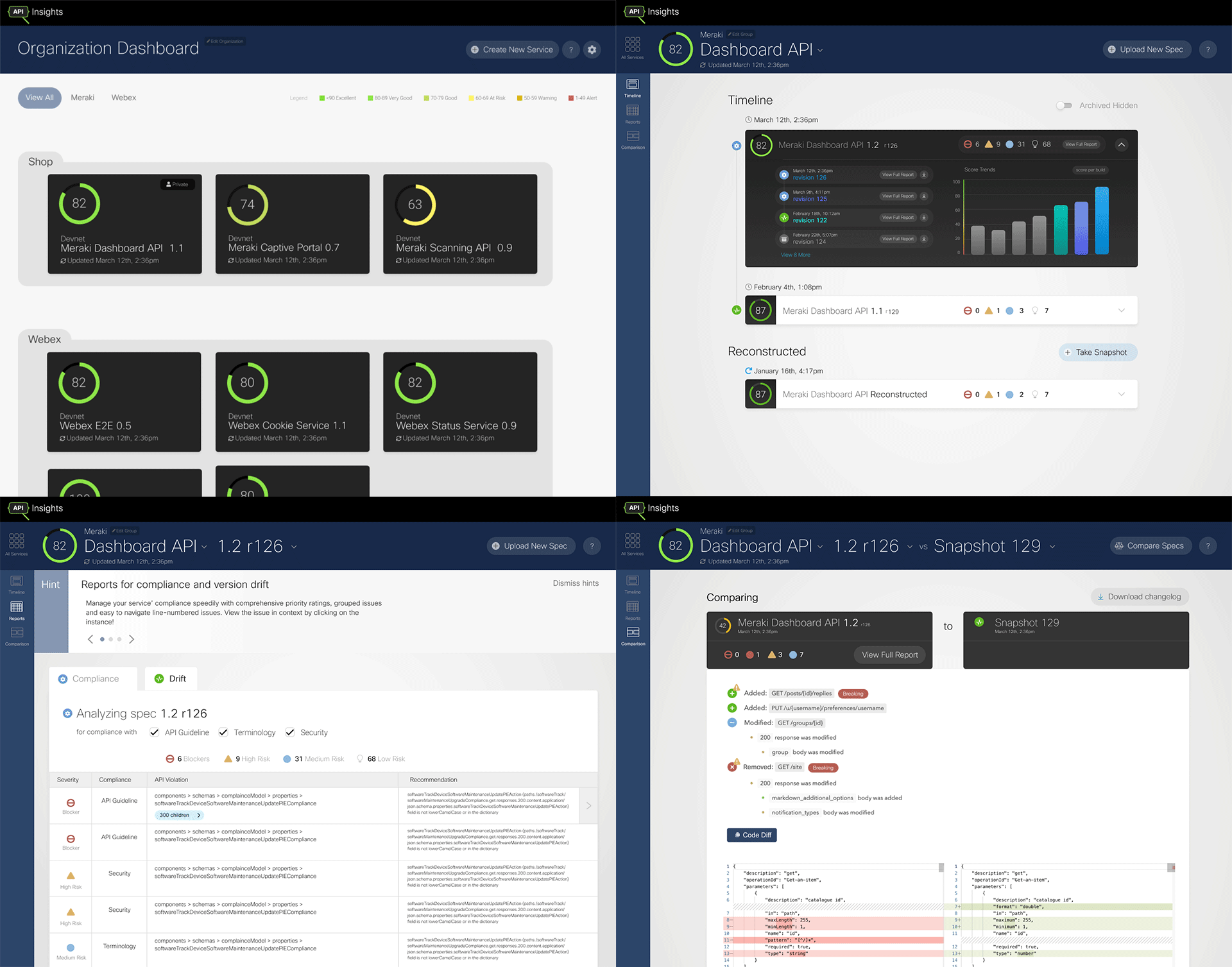
Task: Open row arrow on first Blocker row
Action: tap(588, 806)
